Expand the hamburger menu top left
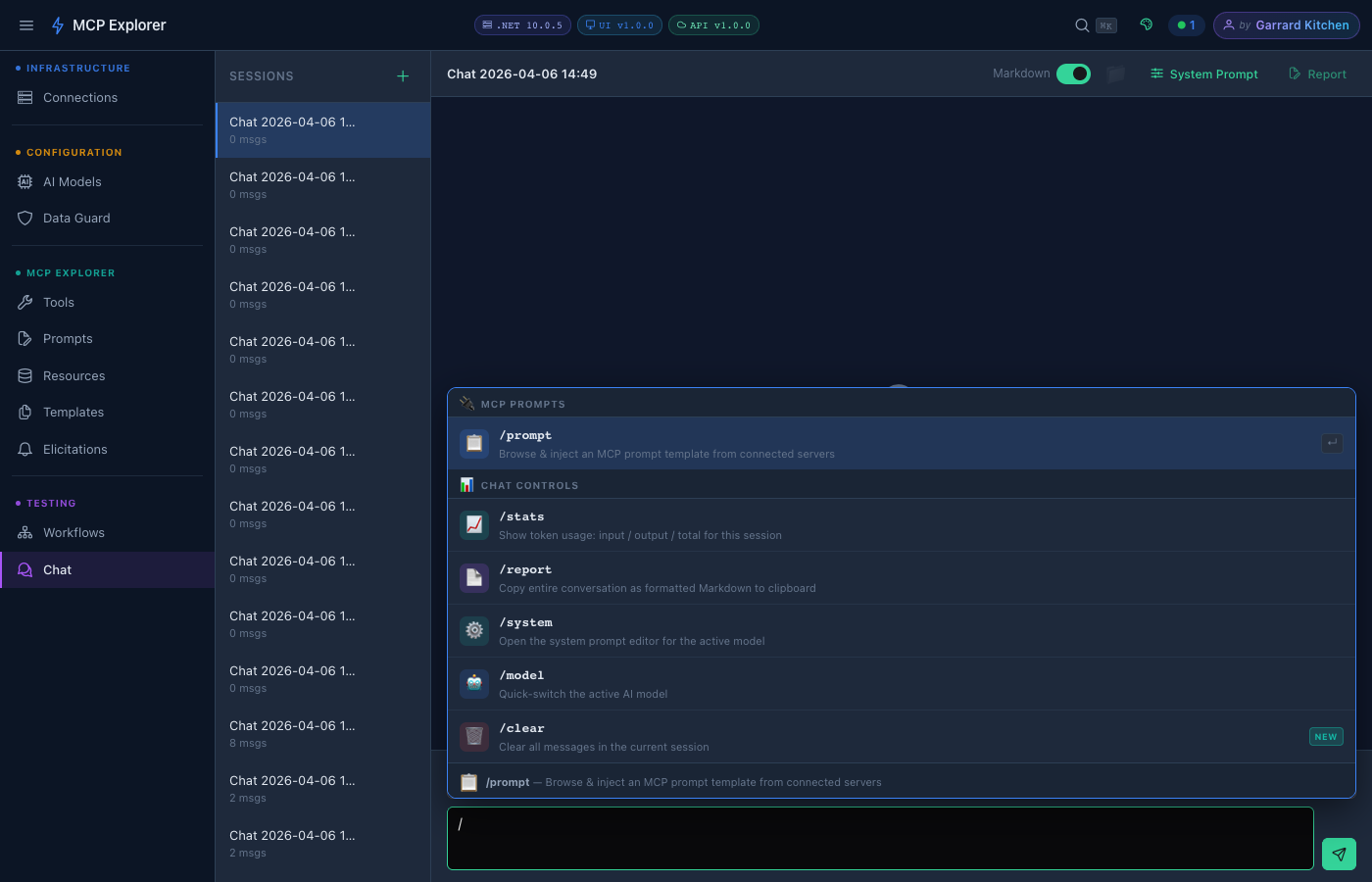Viewport: 1372px width, 882px height. click(x=26, y=24)
